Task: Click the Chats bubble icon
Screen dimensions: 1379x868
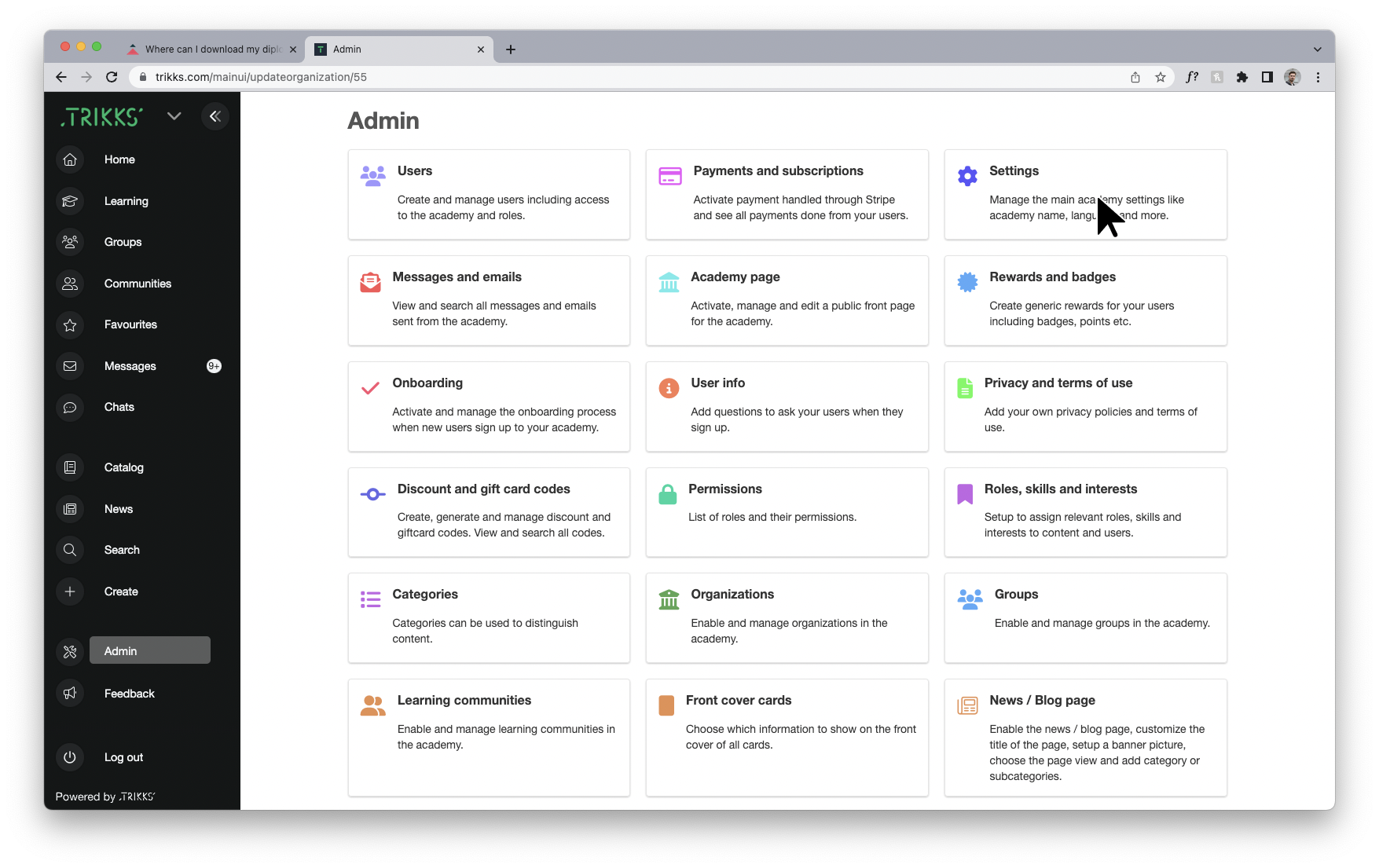Action: (70, 407)
